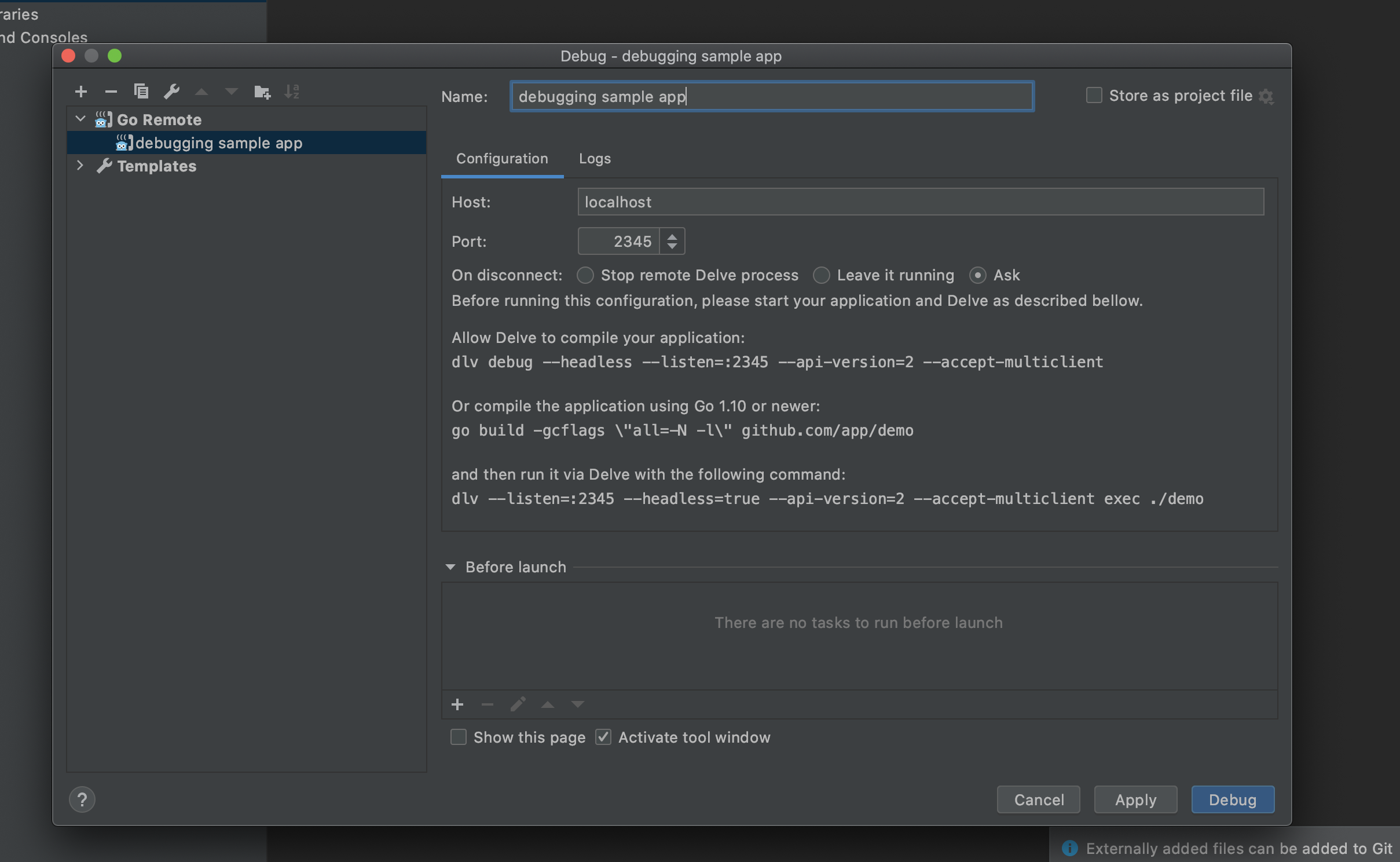The width and height of the screenshot is (1400, 862).
Task: Click the Copy Configuration icon
Action: tap(141, 92)
